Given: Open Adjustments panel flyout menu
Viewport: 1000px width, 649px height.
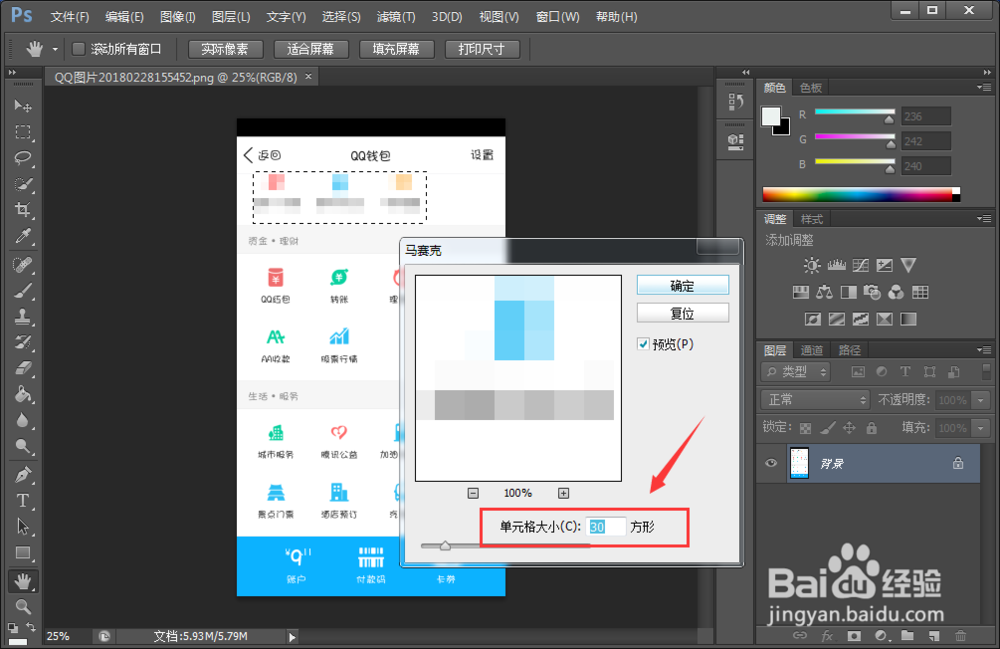Looking at the screenshot, I should [984, 219].
